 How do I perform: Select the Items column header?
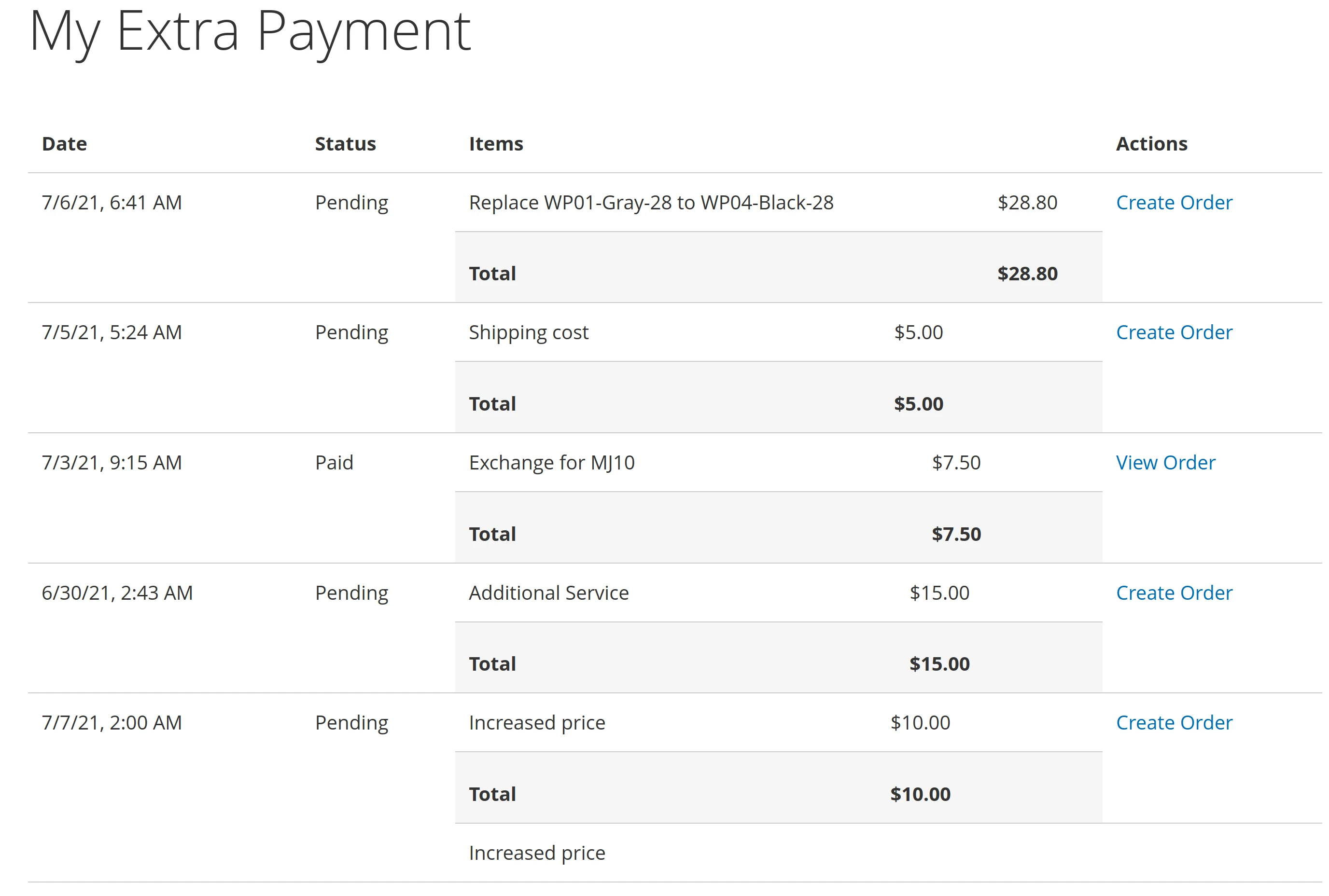(x=495, y=144)
